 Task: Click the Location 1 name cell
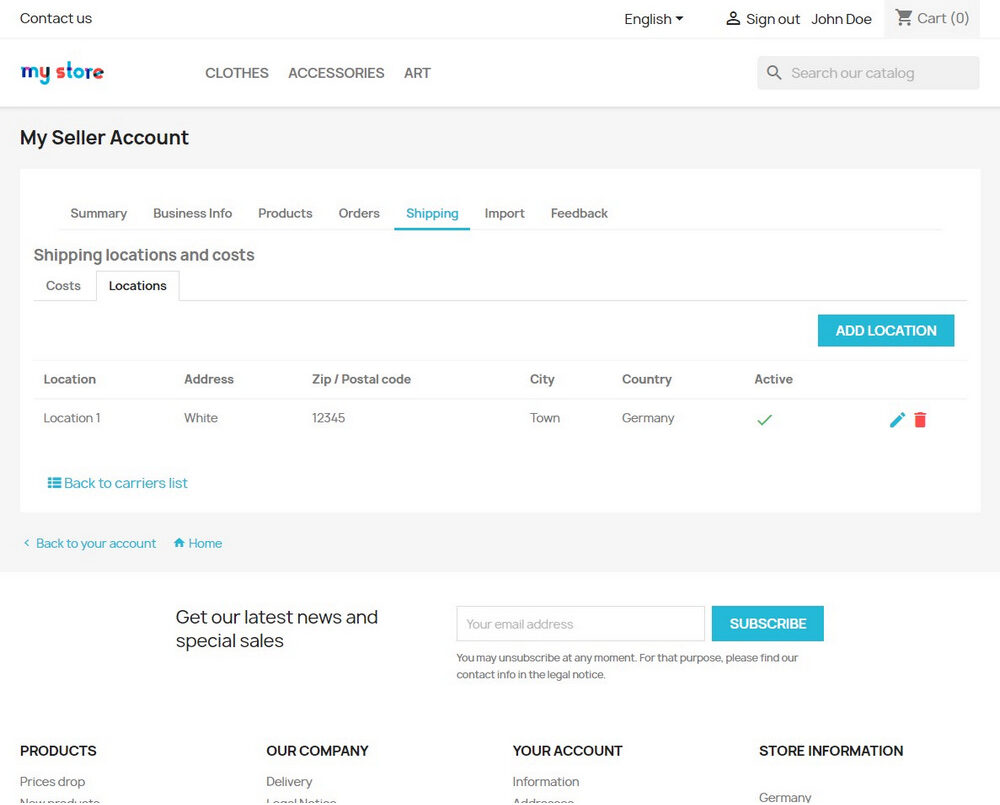72,418
